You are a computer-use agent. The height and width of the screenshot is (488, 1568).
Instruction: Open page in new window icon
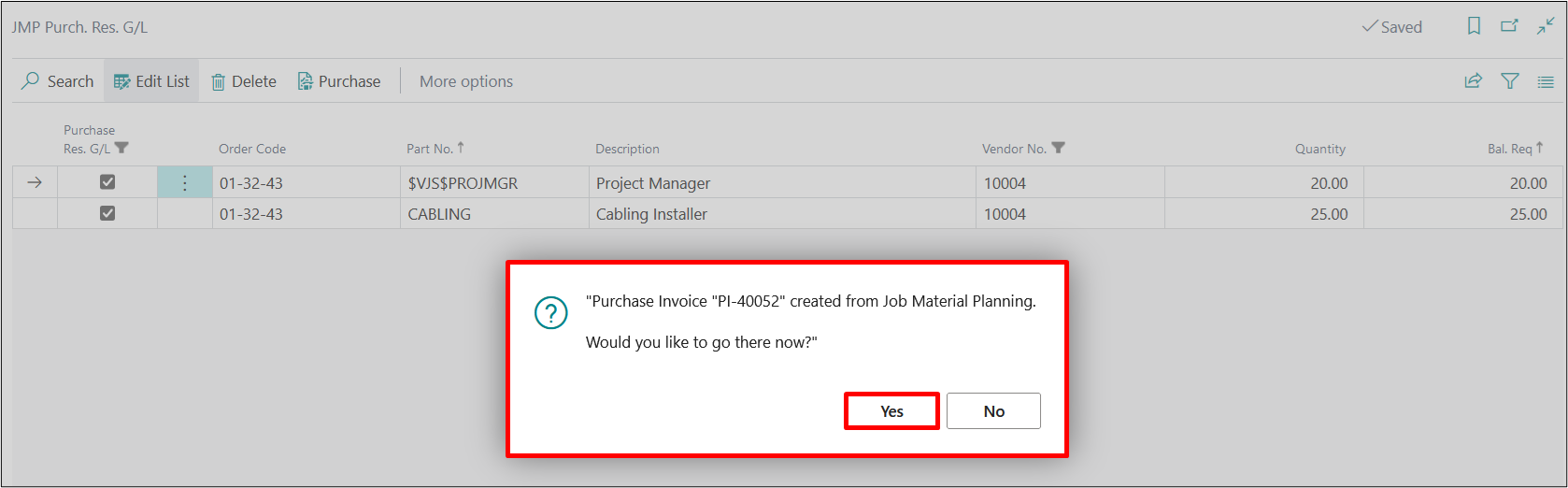click(1509, 26)
